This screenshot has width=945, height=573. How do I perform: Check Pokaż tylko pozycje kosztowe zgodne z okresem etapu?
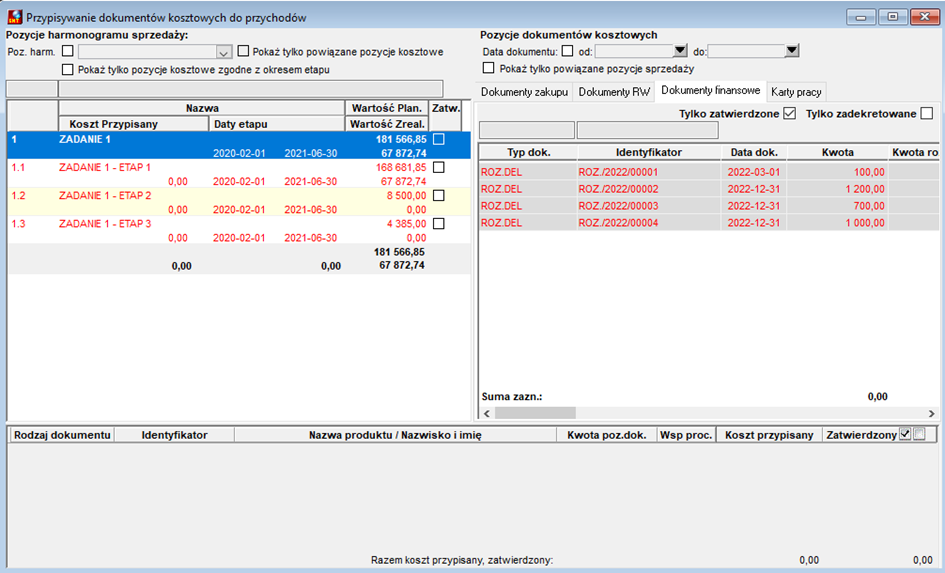pyautogui.click(x=68, y=69)
